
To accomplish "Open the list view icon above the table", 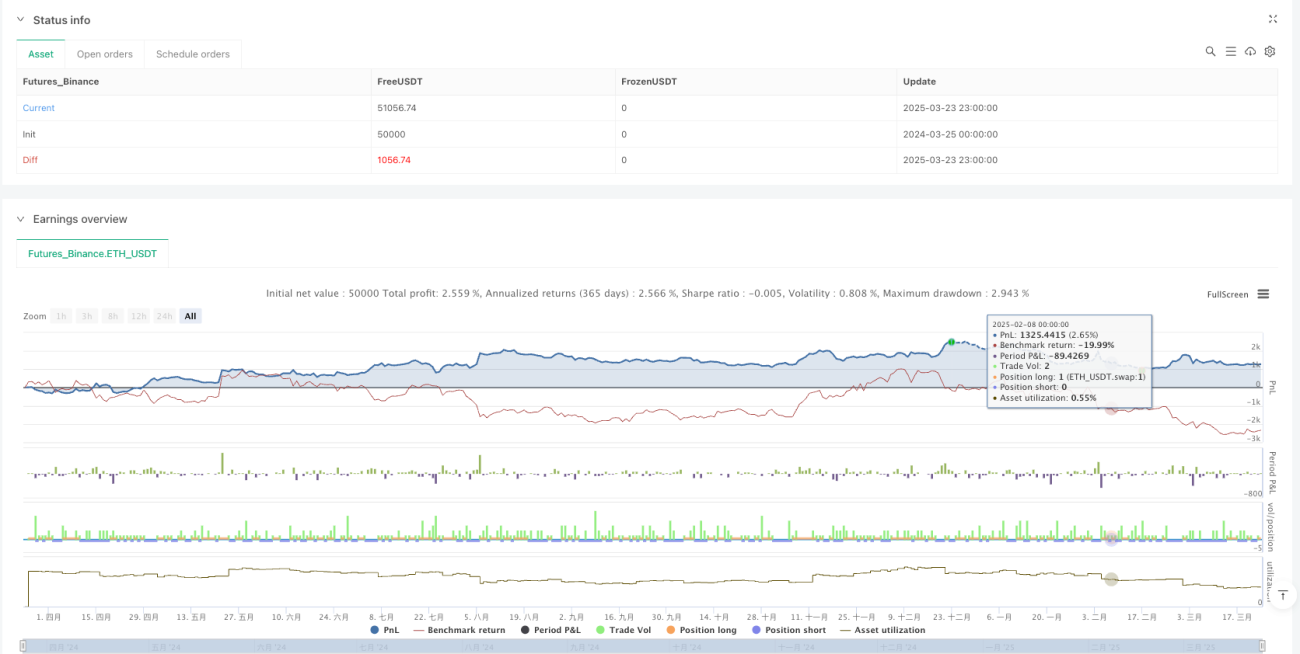I will tap(1230, 51).
